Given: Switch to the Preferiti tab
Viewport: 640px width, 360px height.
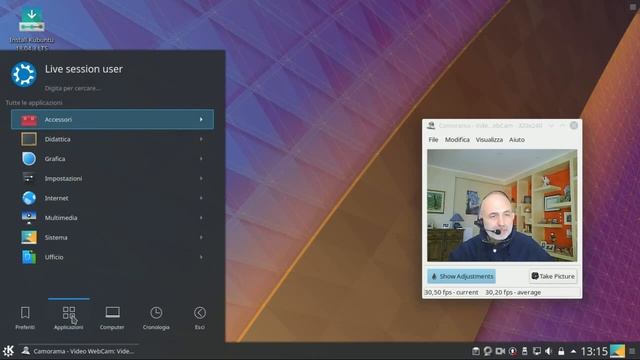Looking at the screenshot, I should pos(25,318).
